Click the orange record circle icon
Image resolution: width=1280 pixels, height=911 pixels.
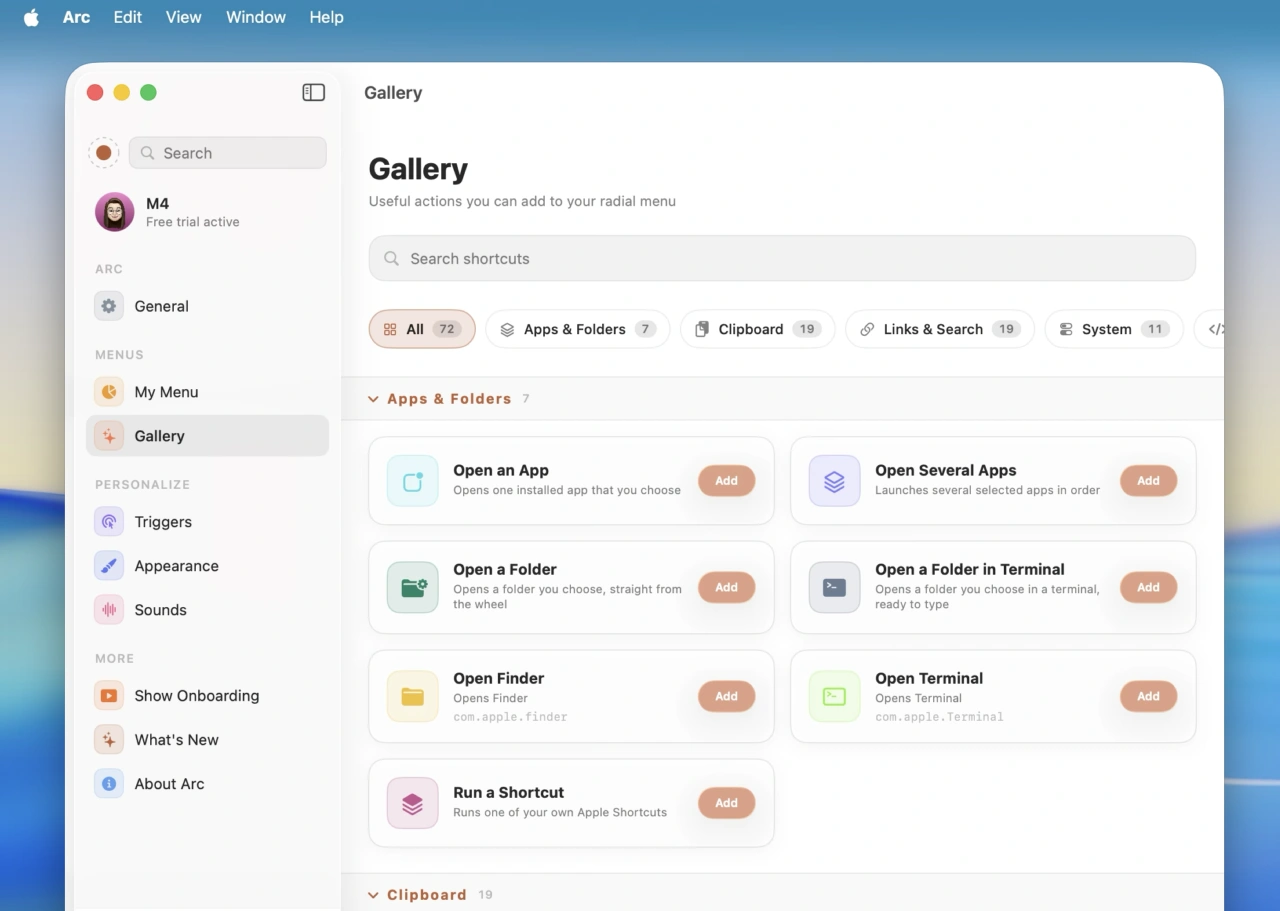click(103, 153)
